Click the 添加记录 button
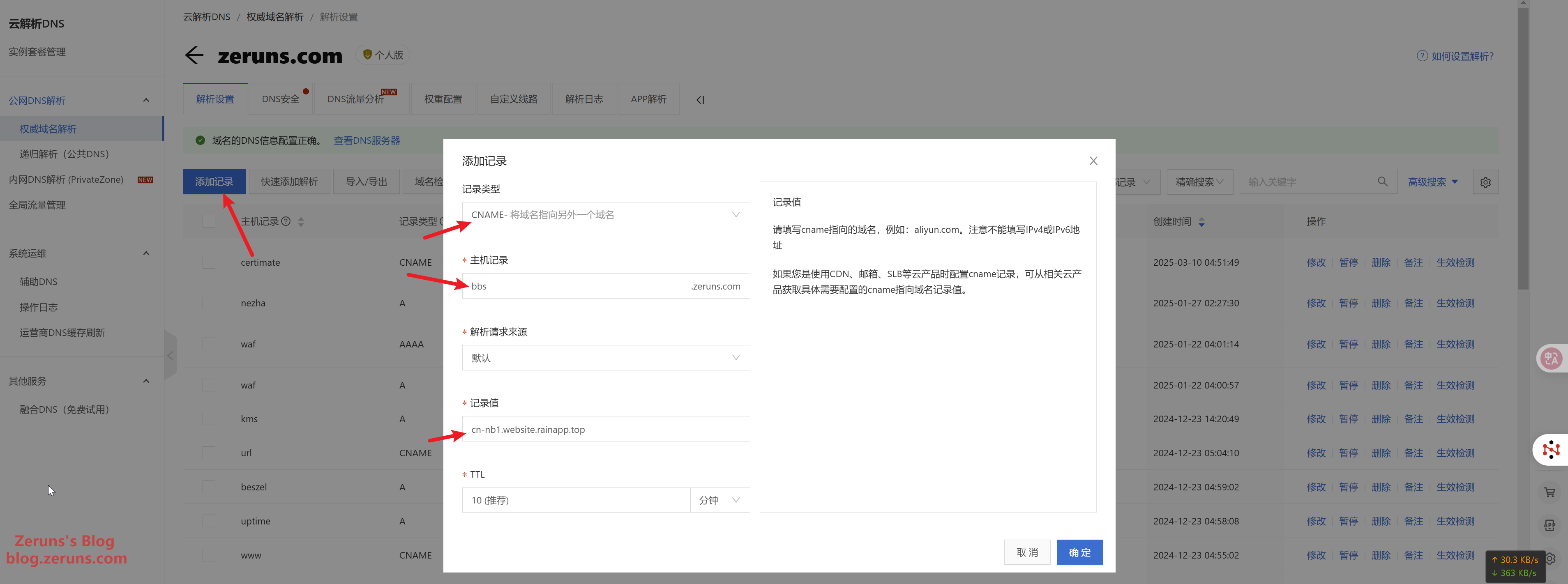Screen dimensions: 1568x584 click(214, 181)
